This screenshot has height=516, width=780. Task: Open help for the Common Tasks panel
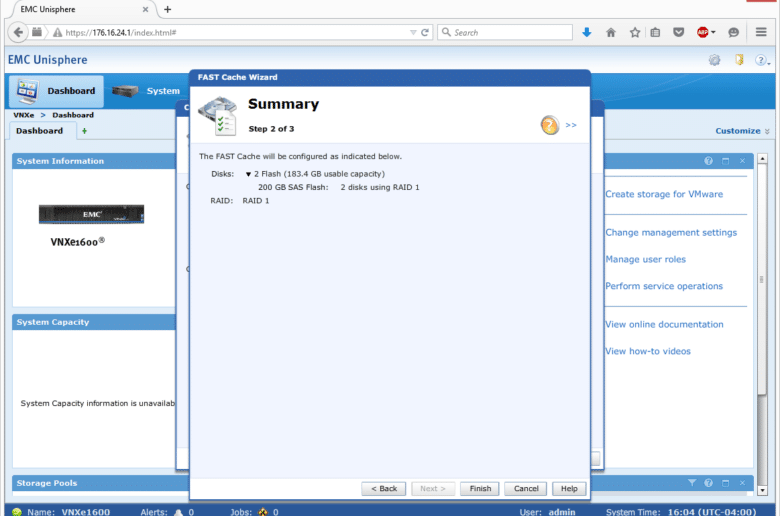point(708,161)
